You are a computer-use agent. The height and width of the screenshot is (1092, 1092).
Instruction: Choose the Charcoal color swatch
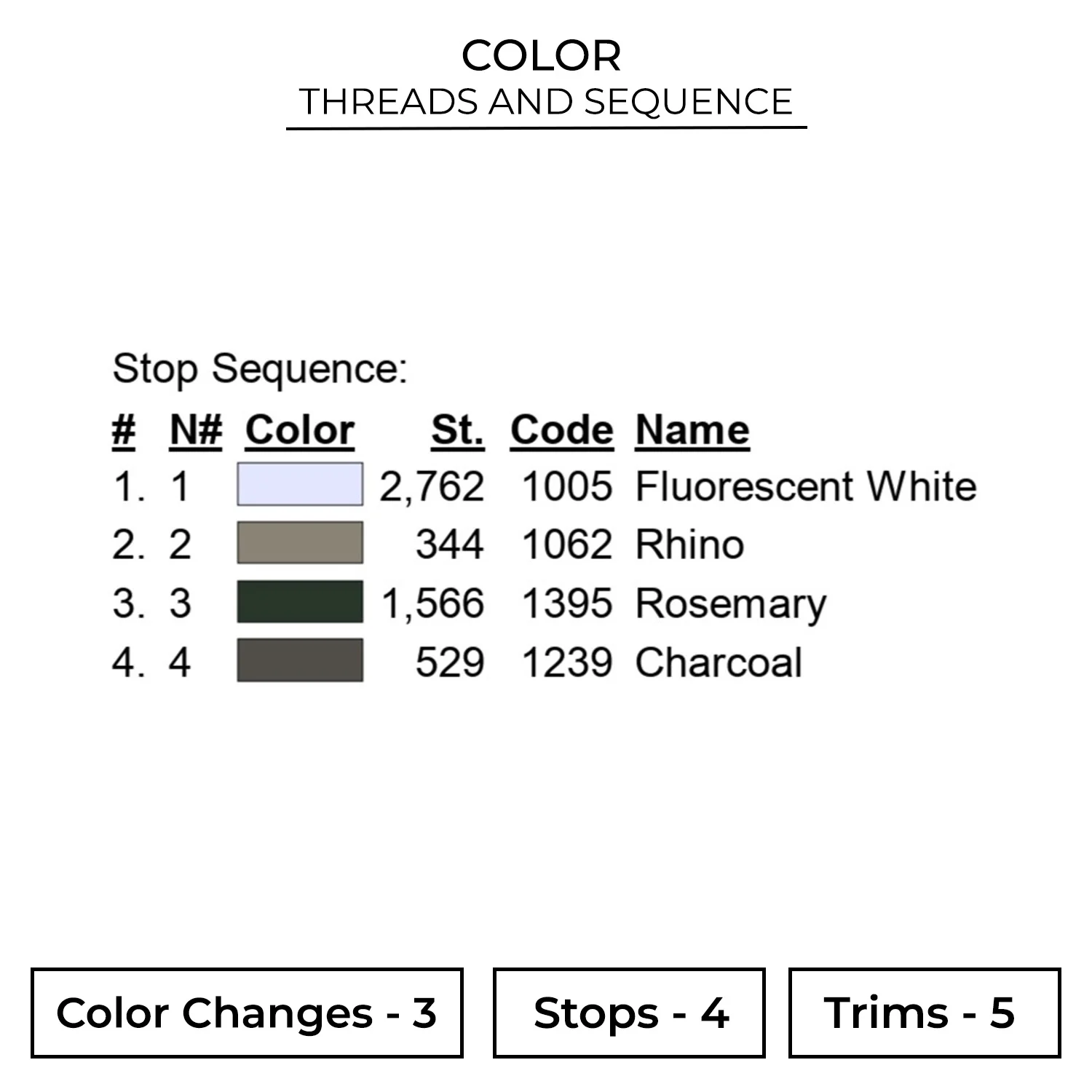300,661
